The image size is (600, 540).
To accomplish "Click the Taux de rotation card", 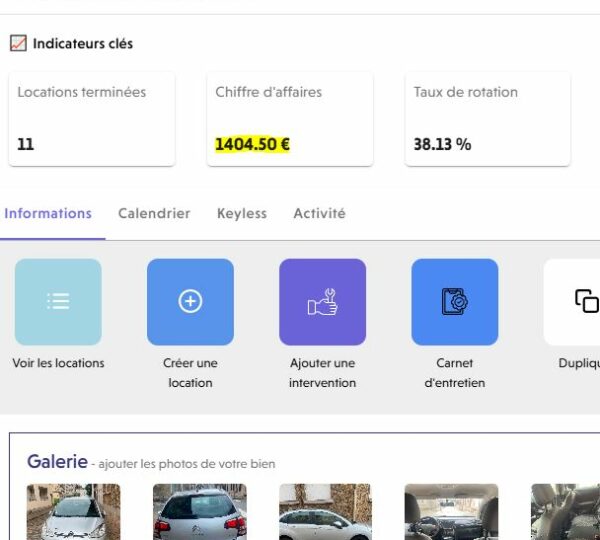I will coord(488,118).
